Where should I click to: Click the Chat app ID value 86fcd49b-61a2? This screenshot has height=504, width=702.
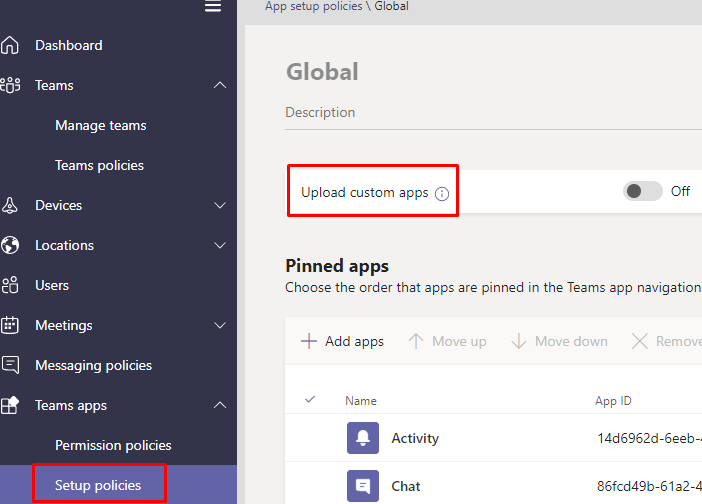(649, 486)
